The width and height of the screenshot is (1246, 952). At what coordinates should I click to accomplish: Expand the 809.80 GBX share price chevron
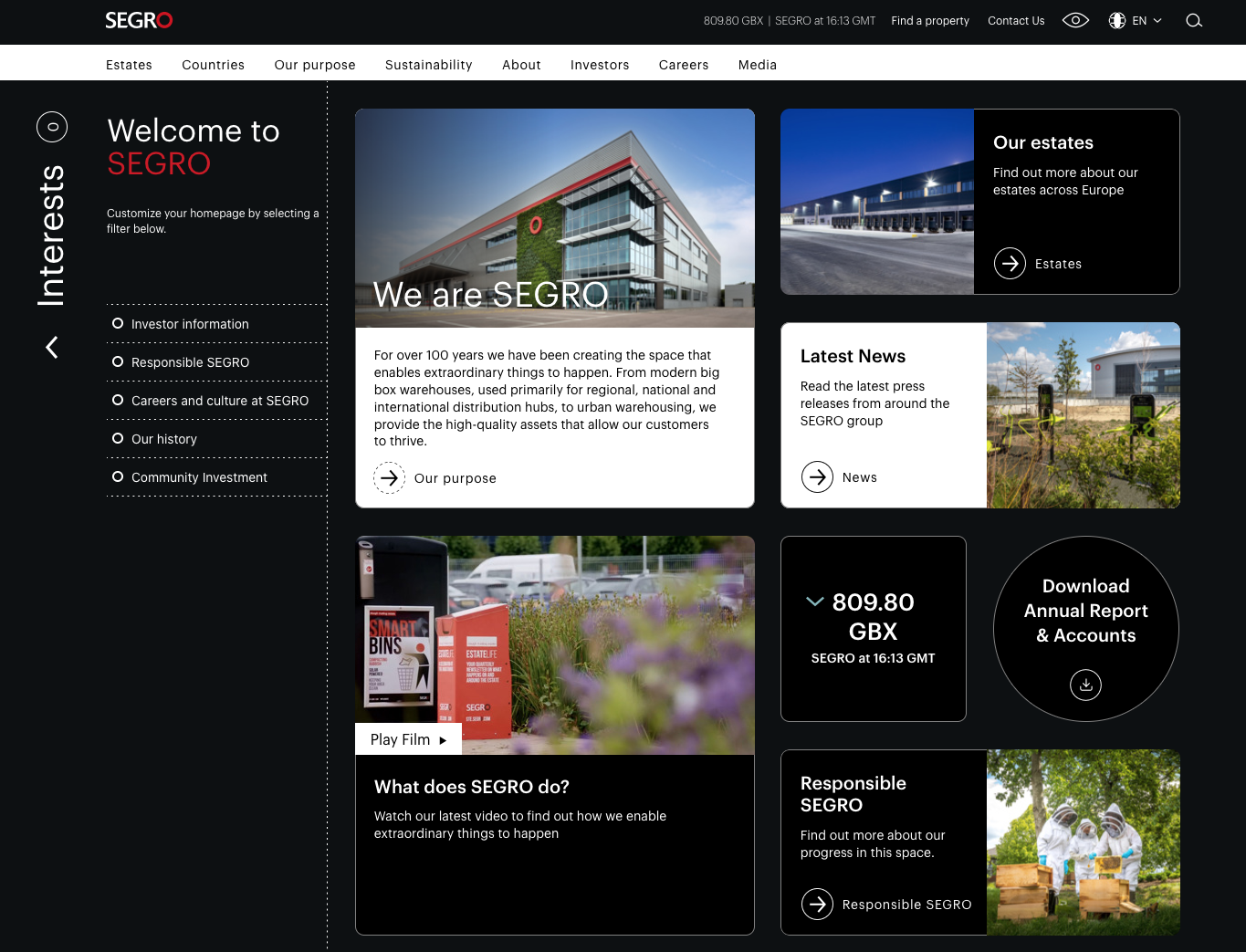(x=814, y=602)
